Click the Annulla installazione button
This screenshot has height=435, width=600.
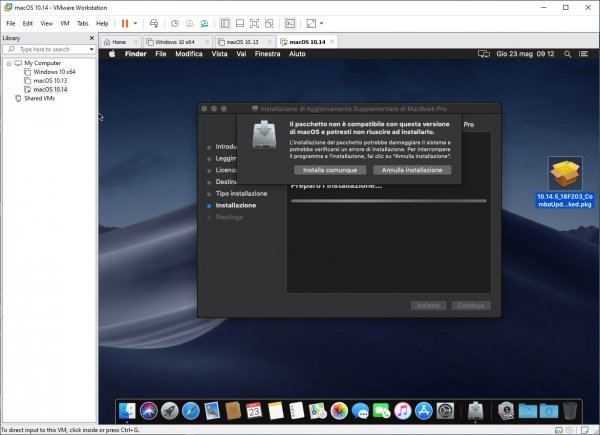coord(412,170)
